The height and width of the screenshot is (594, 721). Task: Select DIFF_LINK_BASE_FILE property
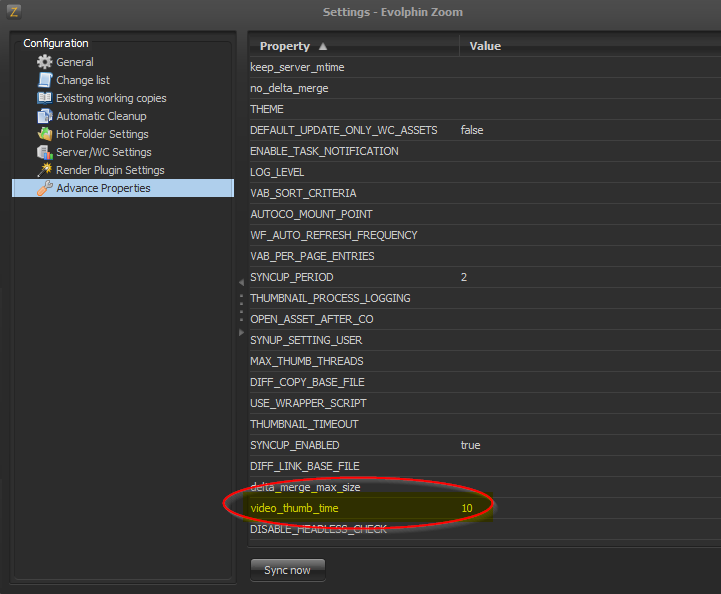(304, 466)
